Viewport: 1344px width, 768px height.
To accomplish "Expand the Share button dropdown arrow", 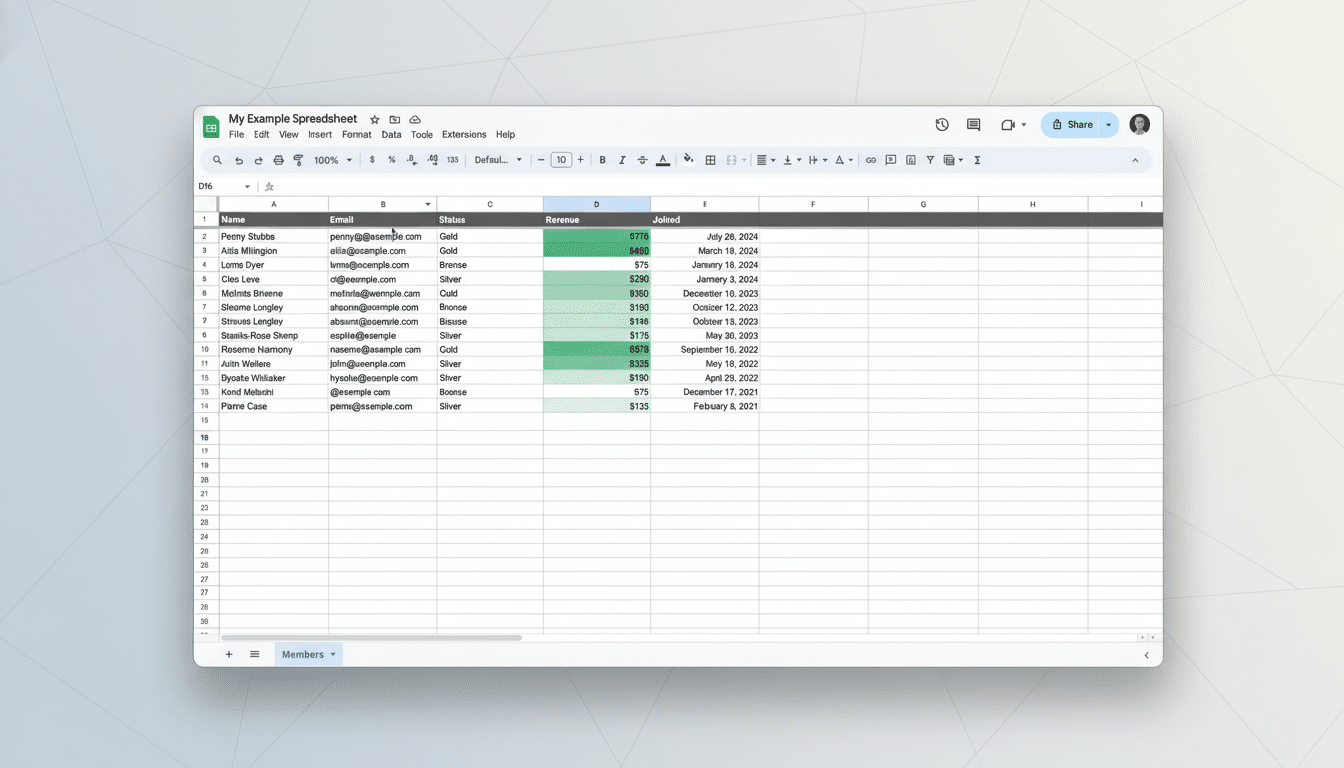I will (x=1108, y=125).
